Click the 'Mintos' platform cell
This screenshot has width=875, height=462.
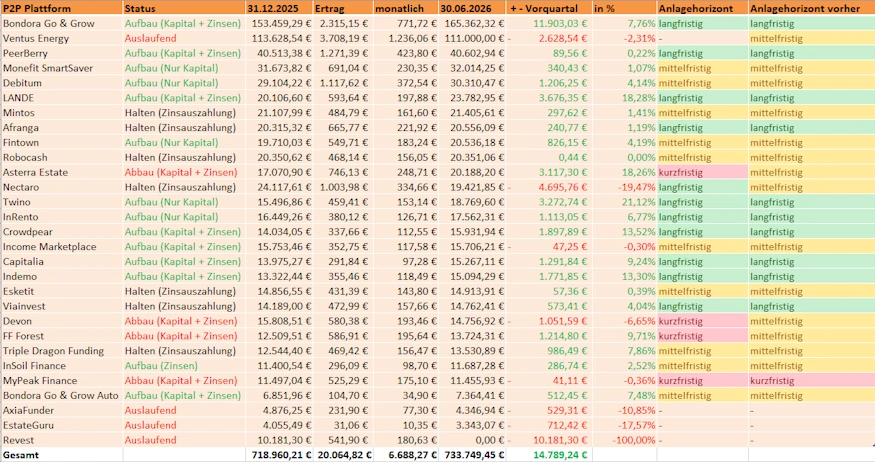61,113
